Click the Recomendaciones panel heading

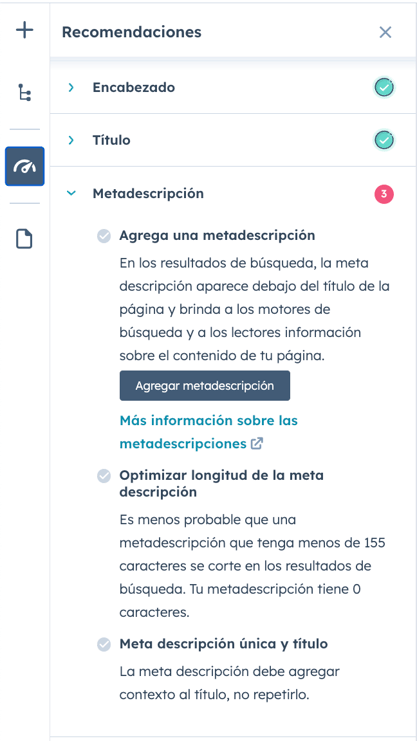click(x=131, y=32)
